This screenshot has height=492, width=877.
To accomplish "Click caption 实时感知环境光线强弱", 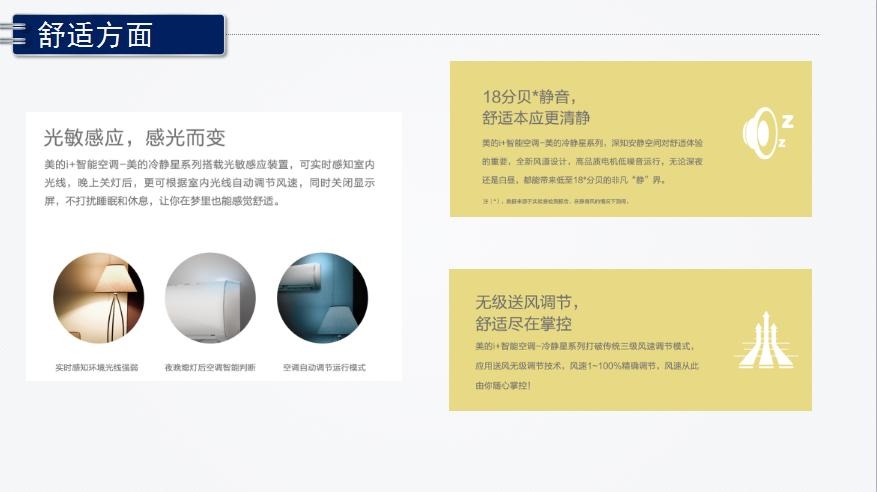I will point(97,367).
